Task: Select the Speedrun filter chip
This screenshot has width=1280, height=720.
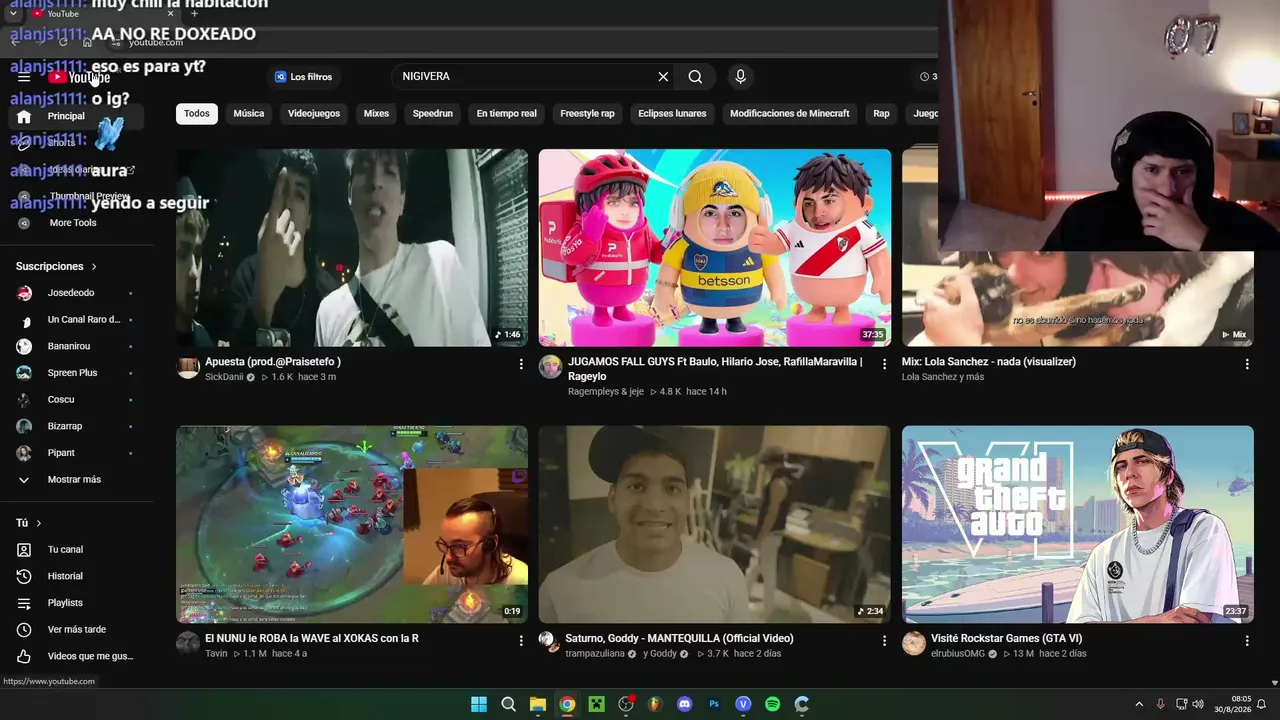Action: (433, 113)
